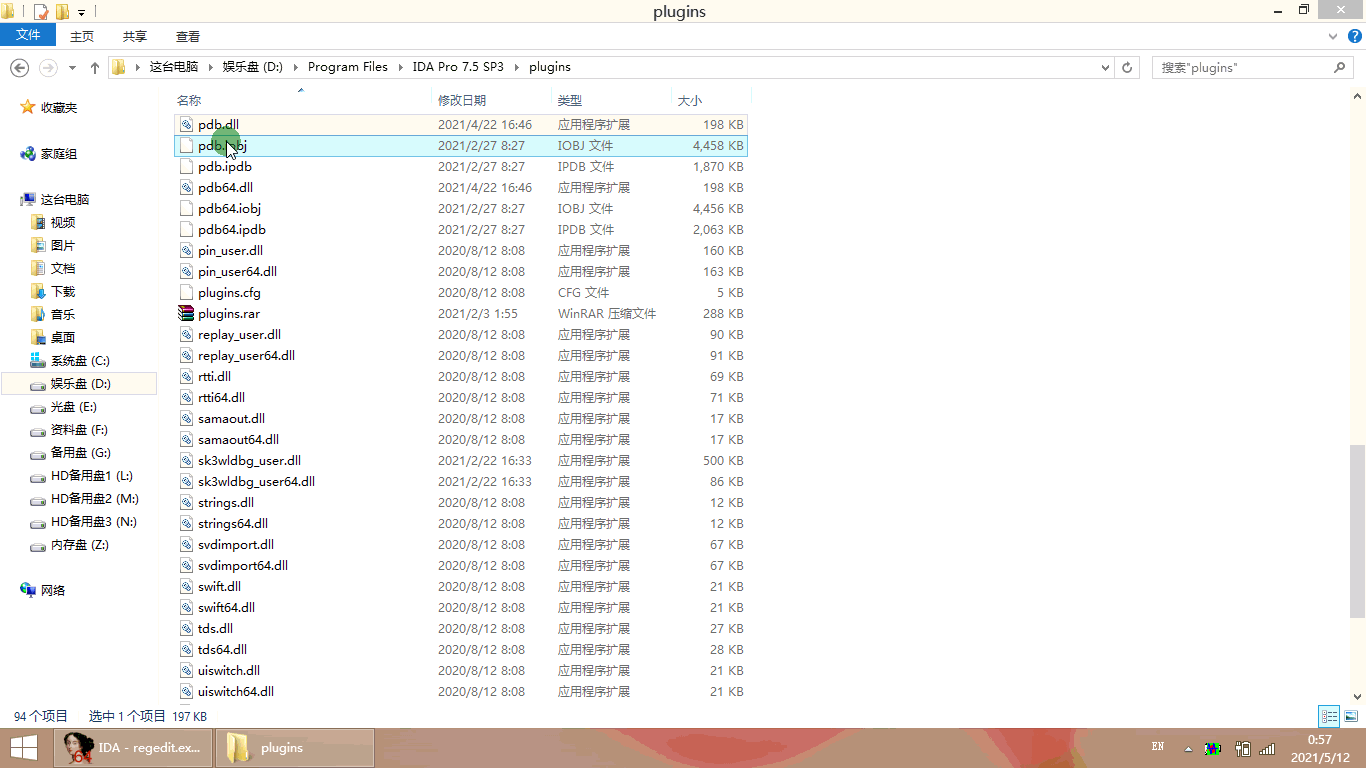Click the properties icon on quick access toolbar
Viewport: 1366px width, 768px height.
click(x=40, y=11)
